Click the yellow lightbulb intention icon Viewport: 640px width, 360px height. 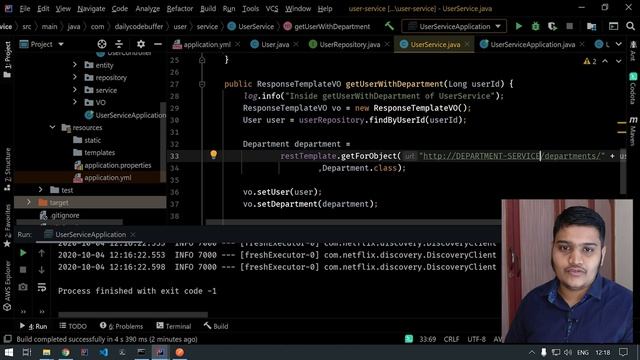click(213, 155)
